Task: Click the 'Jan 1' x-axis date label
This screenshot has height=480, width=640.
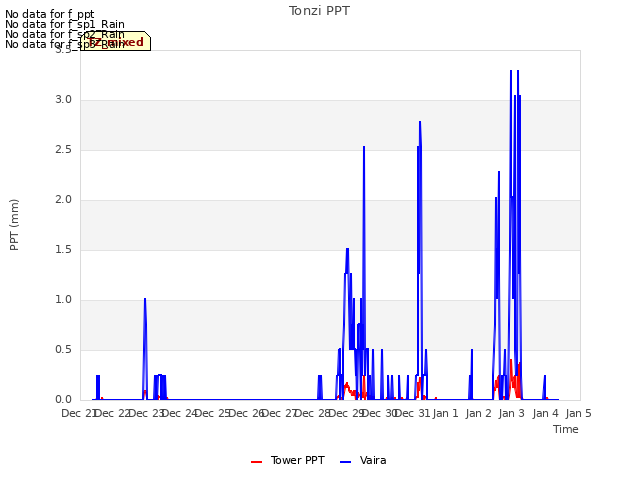Action: pyautogui.click(x=445, y=413)
